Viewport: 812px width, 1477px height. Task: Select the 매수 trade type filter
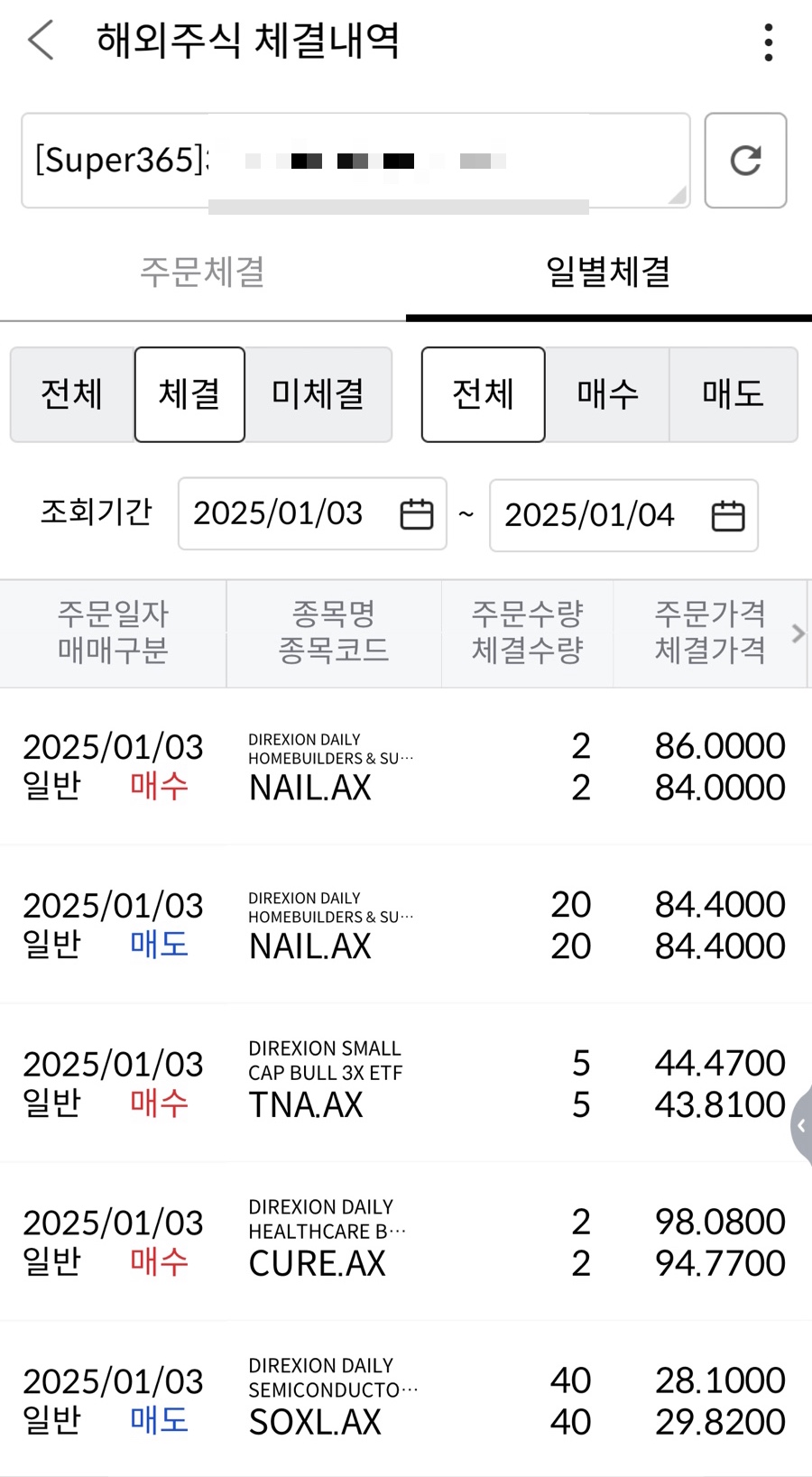coord(607,394)
